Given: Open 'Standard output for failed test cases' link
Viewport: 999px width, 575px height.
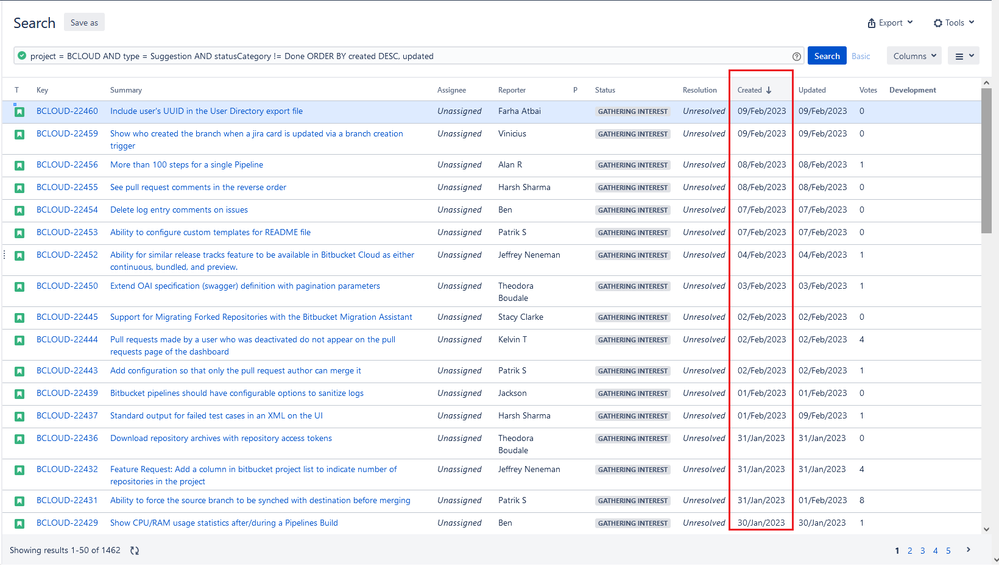Looking at the screenshot, I should tap(216, 416).
